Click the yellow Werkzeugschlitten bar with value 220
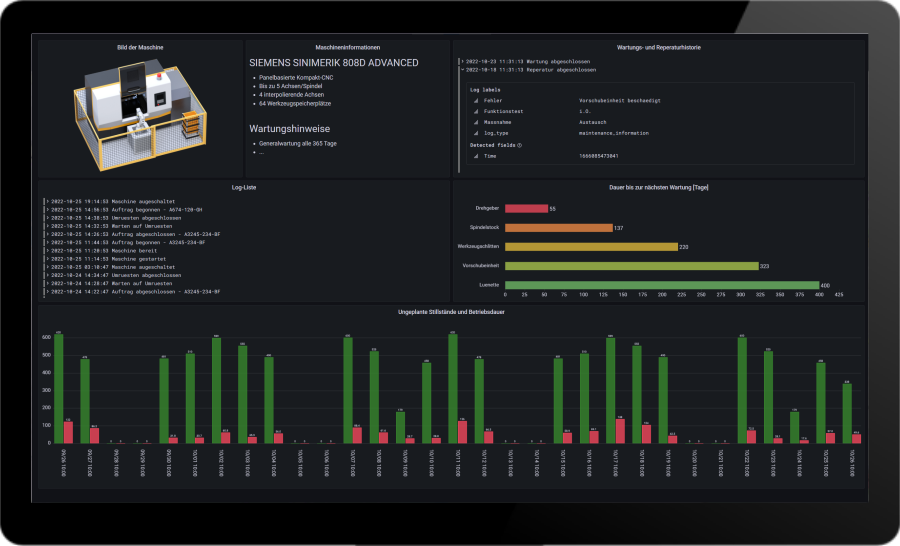 coord(591,247)
